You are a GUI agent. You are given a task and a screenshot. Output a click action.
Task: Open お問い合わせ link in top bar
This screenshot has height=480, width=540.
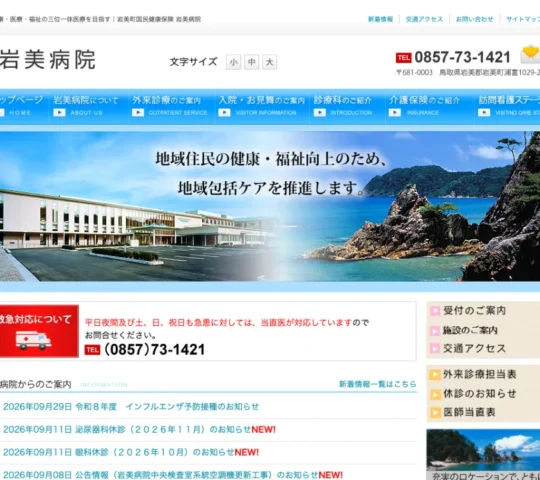click(x=475, y=19)
